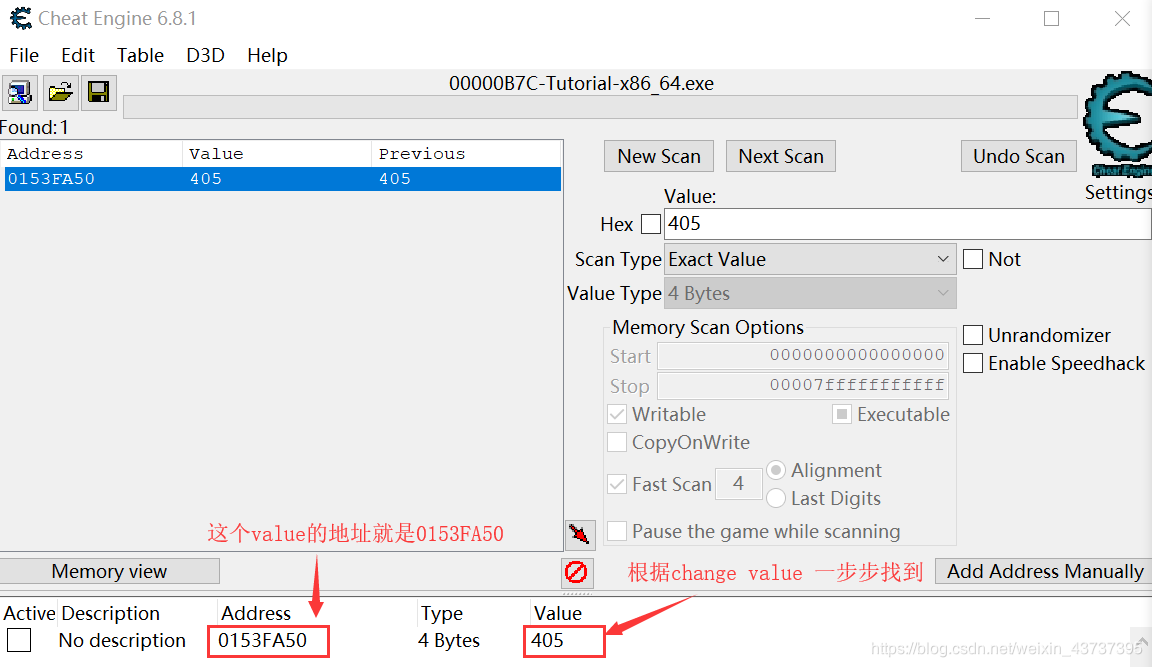Open the File menu
1152x667 pixels.
pyautogui.click(x=24, y=55)
